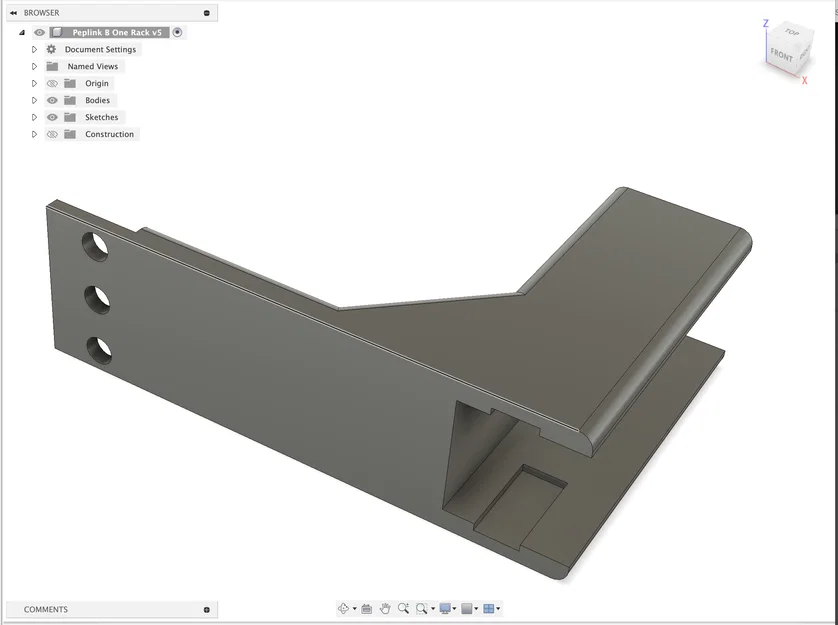
Task: Collapse the Peplink B One Rack v5 component
Action: [x=22, y=32]
